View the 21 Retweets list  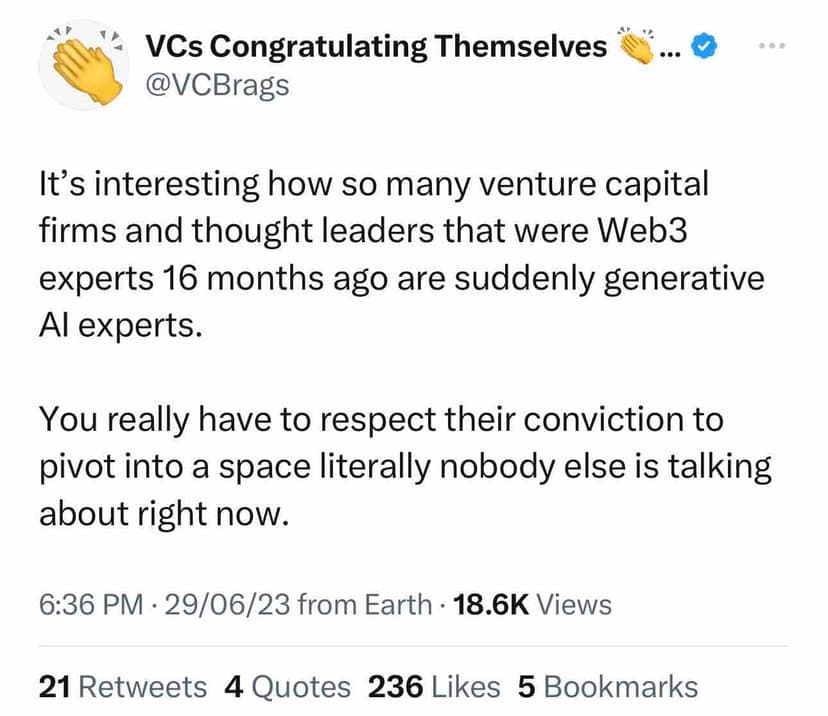coord(123,687)
